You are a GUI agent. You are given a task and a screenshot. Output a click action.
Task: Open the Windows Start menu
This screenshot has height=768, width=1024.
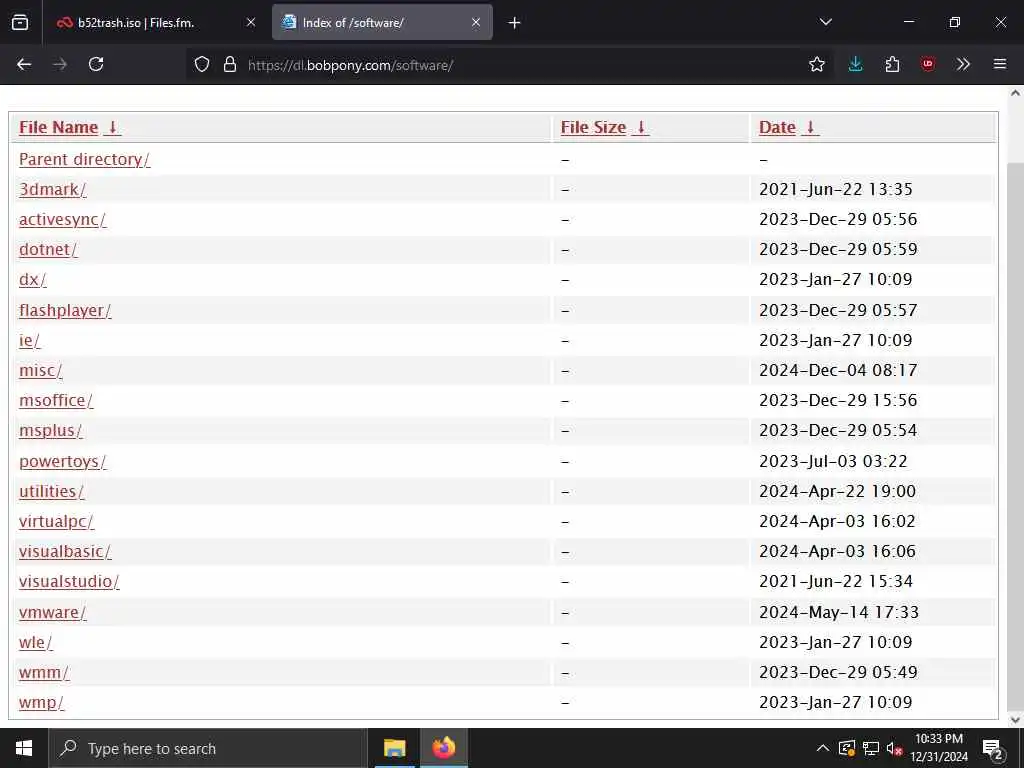tap(24, 748)
